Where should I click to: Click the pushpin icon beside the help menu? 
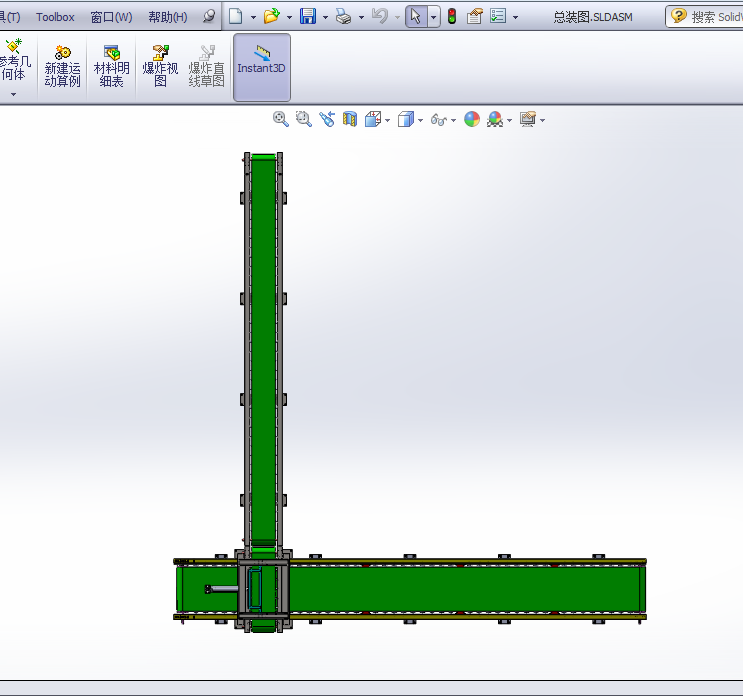pos(208,17)
